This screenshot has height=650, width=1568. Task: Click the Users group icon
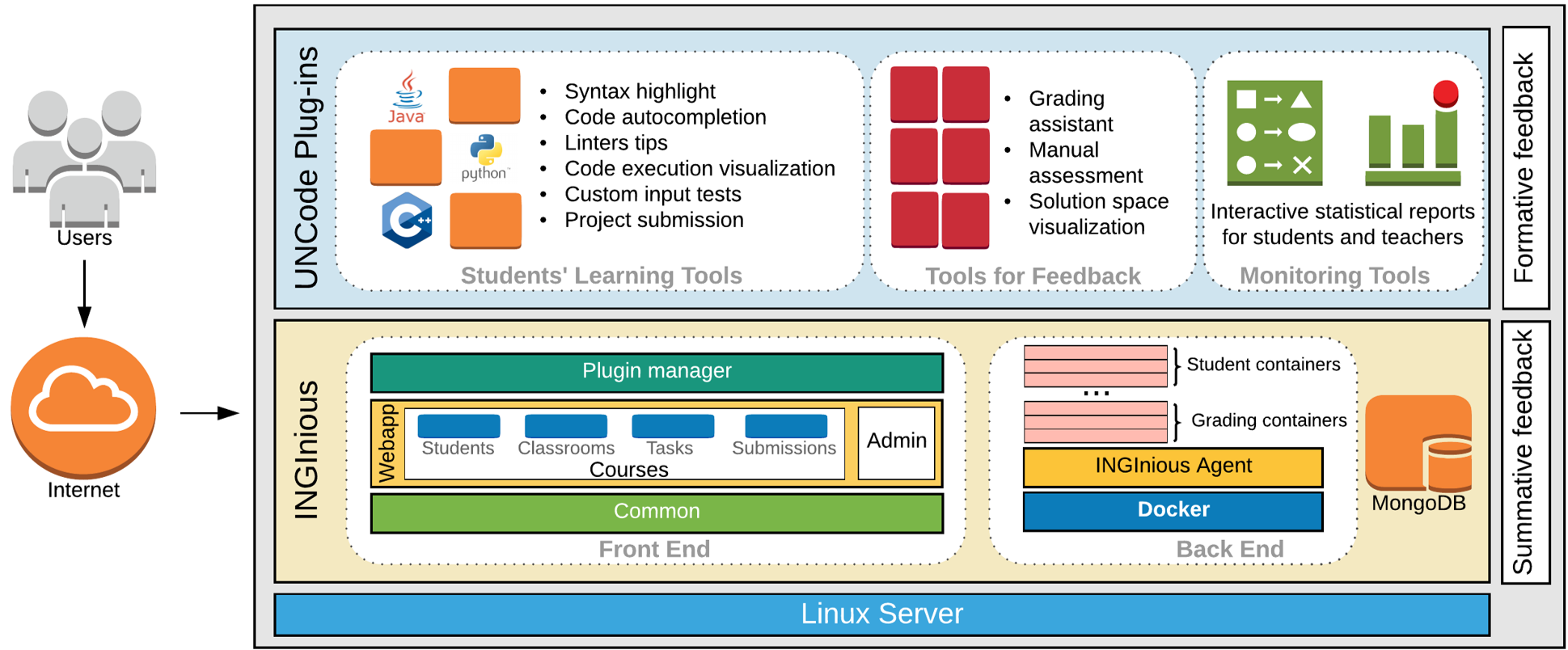pyautogui.click(x=84, y=158)
